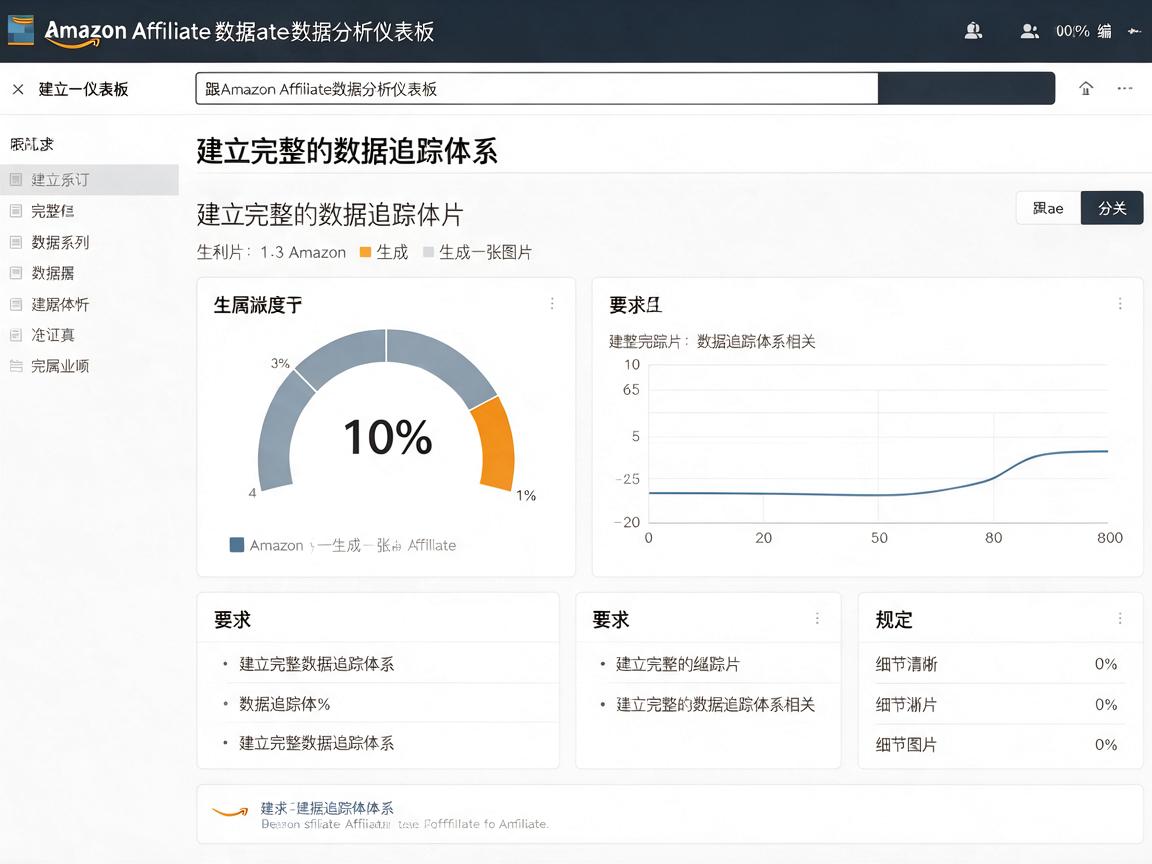Click the arrow icon at header far right
This screenshot has width=1152, height=864.
click(x=1134, y=31)
